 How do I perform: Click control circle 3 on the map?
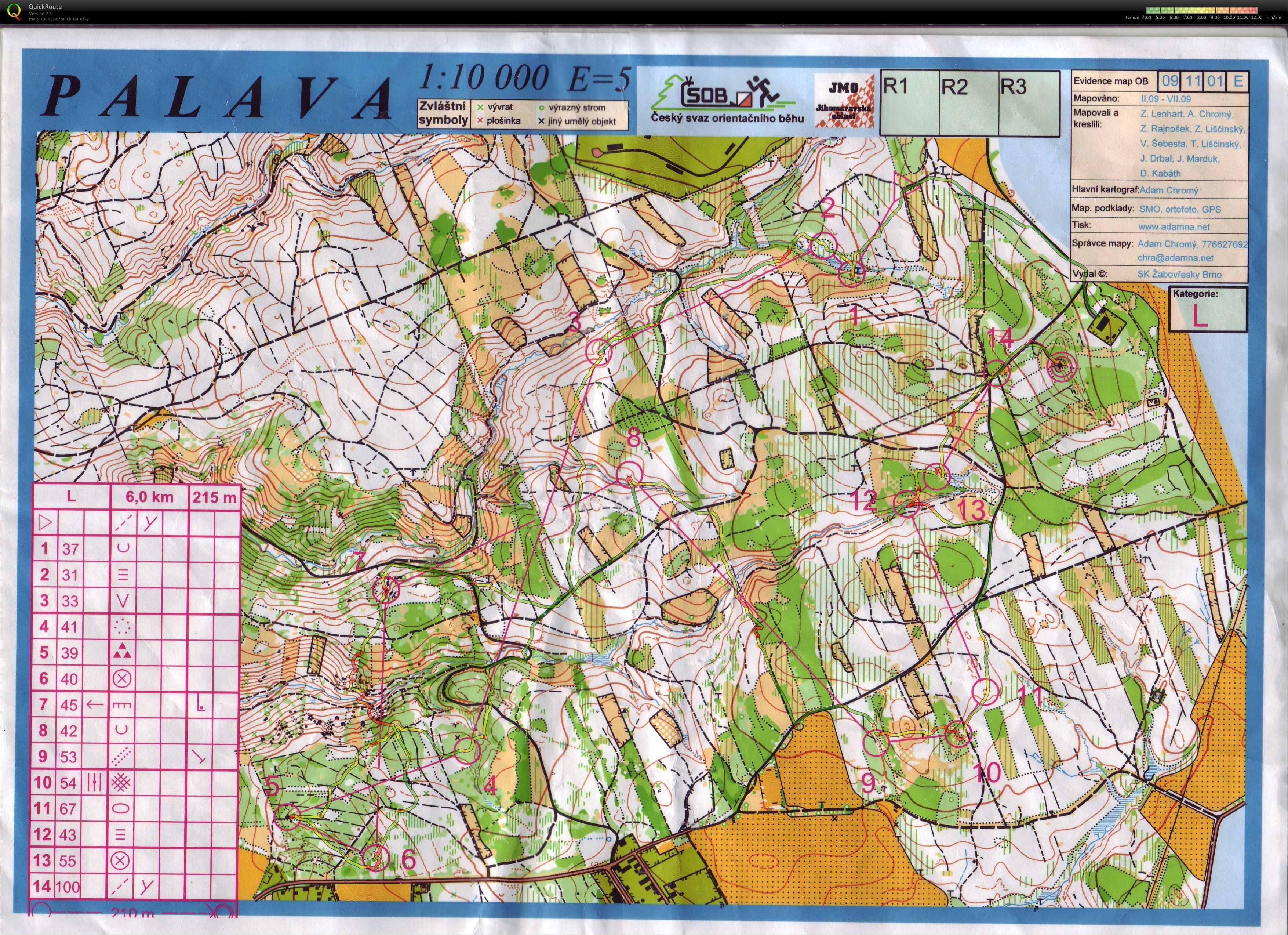pos(598,352)
